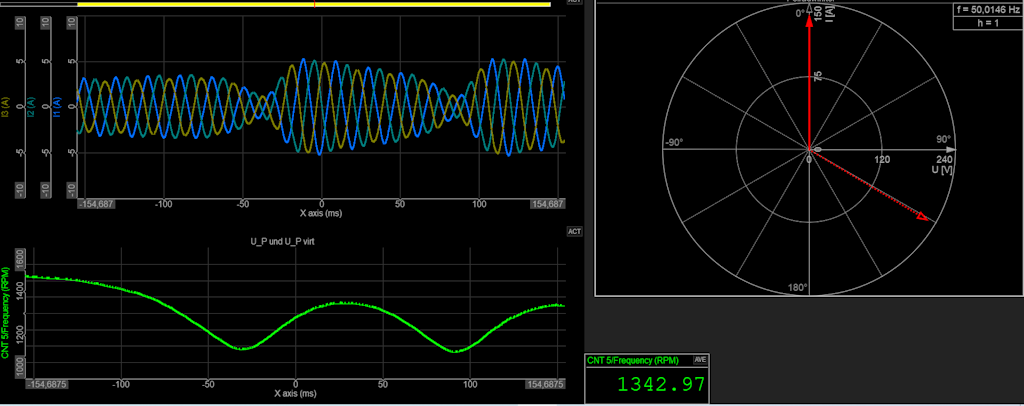Click the RPM graph X axis (ms) label
Image resolution: width=1024 pixels, height=406 pixels.
[296, 394]
